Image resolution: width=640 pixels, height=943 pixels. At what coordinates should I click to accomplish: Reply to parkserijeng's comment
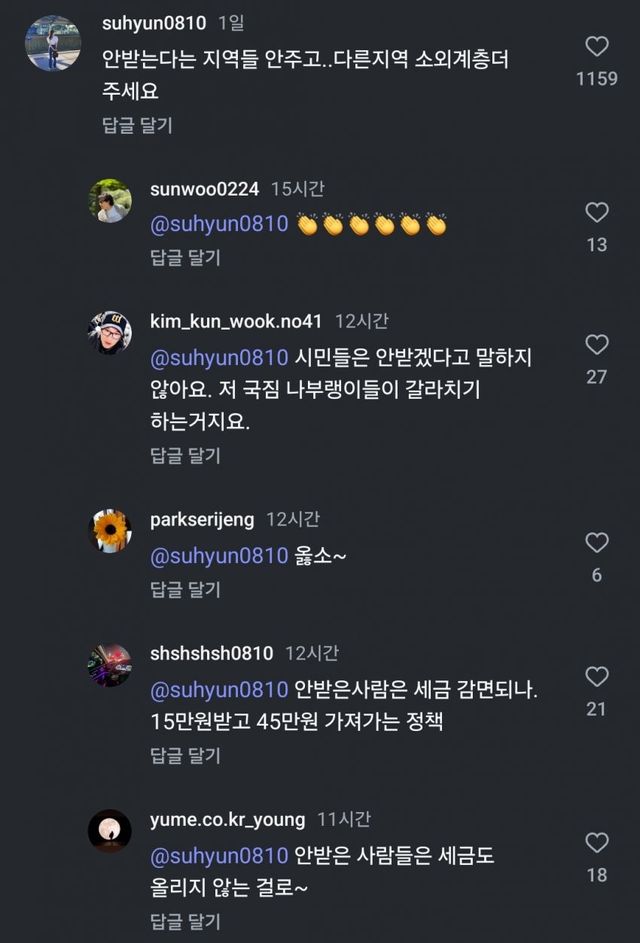coord(185,589)
